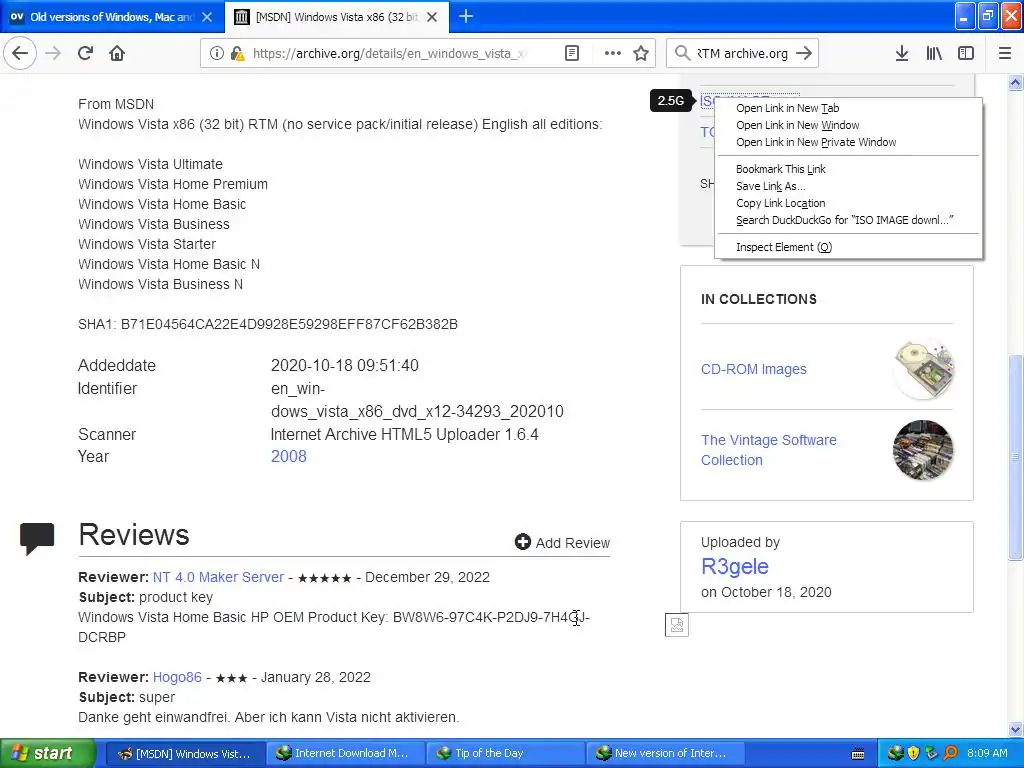Activate Tip of the Day taskbar button
1024x768 pixels.
coord(504,754)
